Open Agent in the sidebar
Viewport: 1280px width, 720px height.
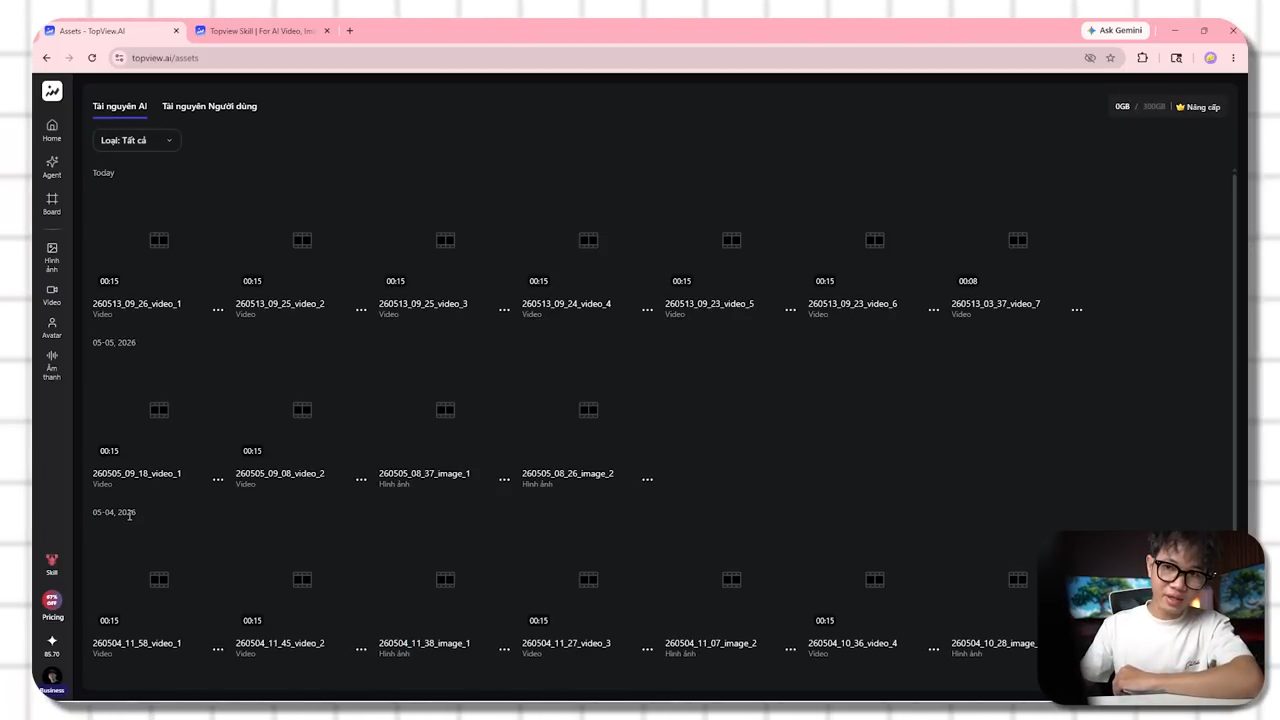[52, 167]
